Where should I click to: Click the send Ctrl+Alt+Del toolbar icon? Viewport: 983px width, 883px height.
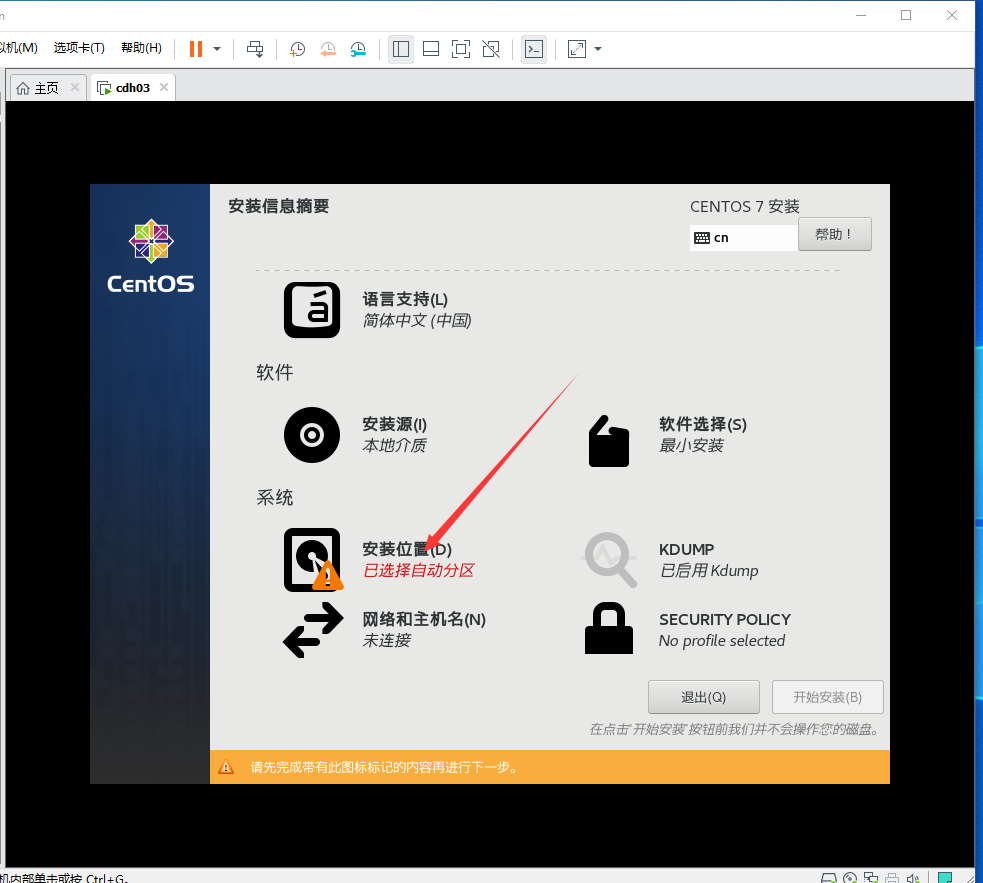click(x=255, y=49)
